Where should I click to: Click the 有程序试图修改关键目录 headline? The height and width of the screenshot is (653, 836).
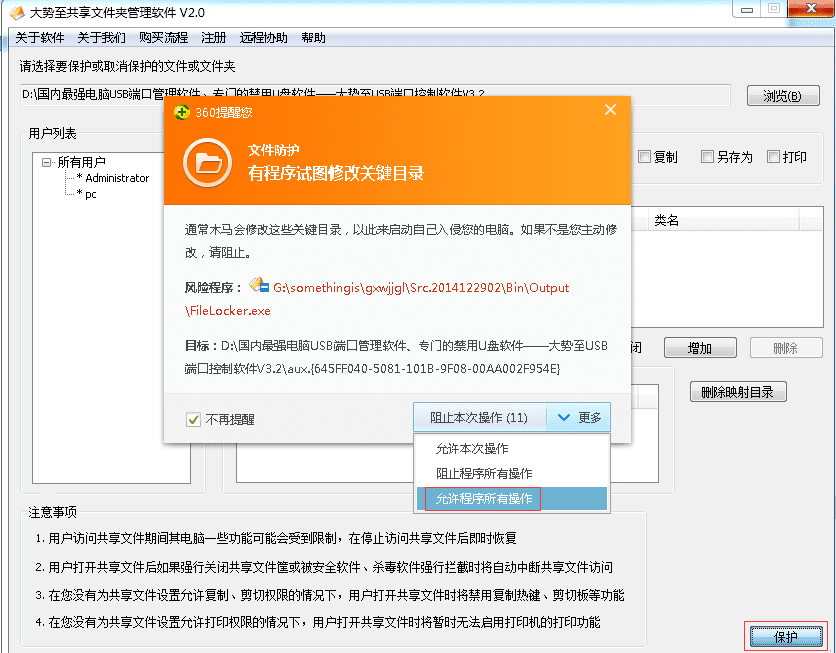(x=335, y=173)
